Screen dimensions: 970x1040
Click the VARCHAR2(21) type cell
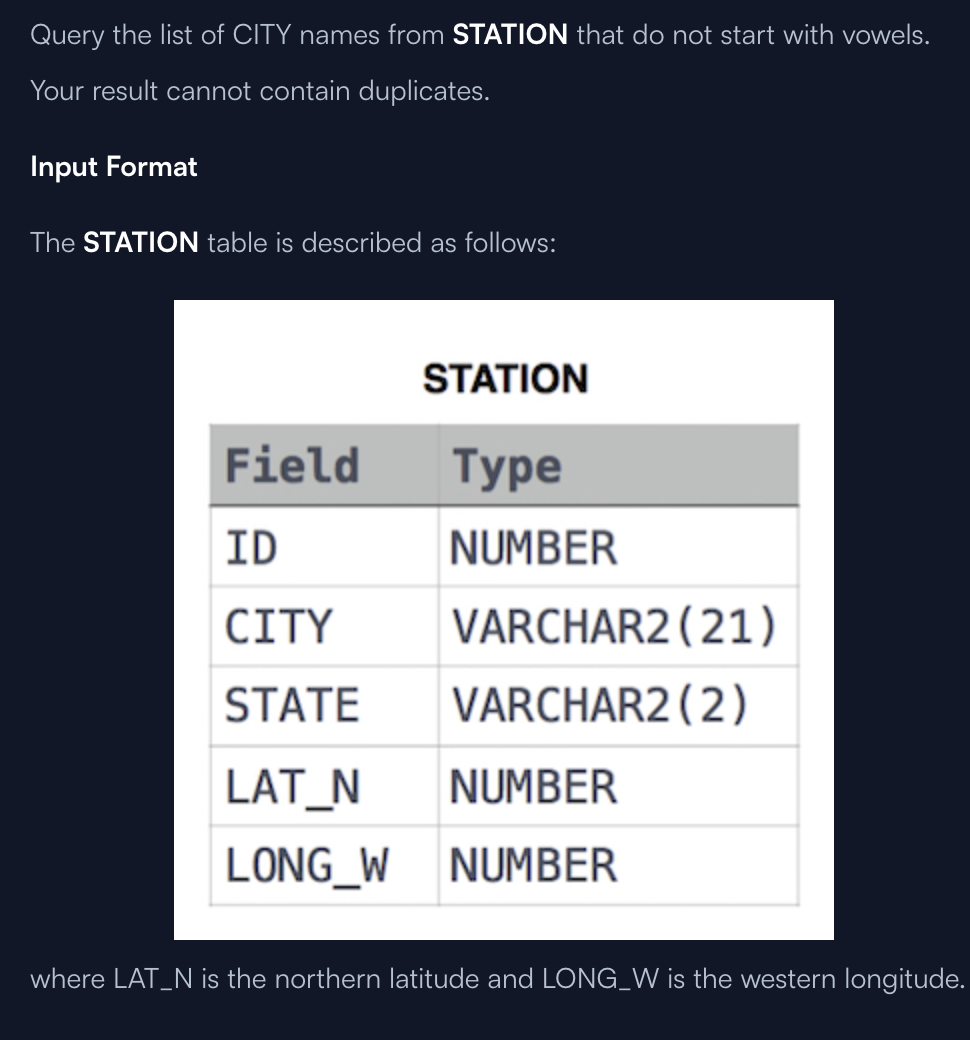pyautogui.click(x=613, y=627)
